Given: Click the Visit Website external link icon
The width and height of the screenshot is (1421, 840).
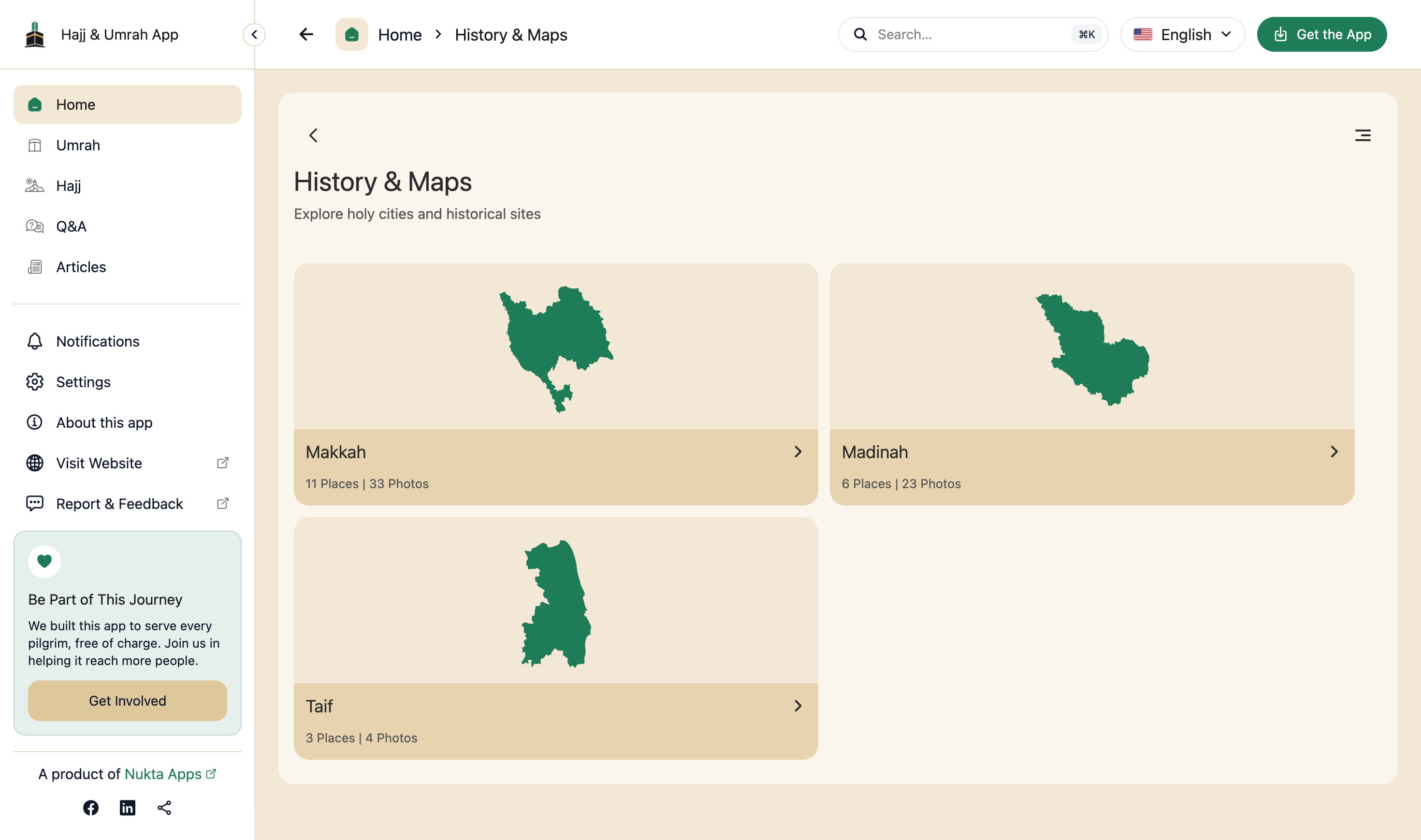Looking at the screenshot, I should click(x=223, y=463).
